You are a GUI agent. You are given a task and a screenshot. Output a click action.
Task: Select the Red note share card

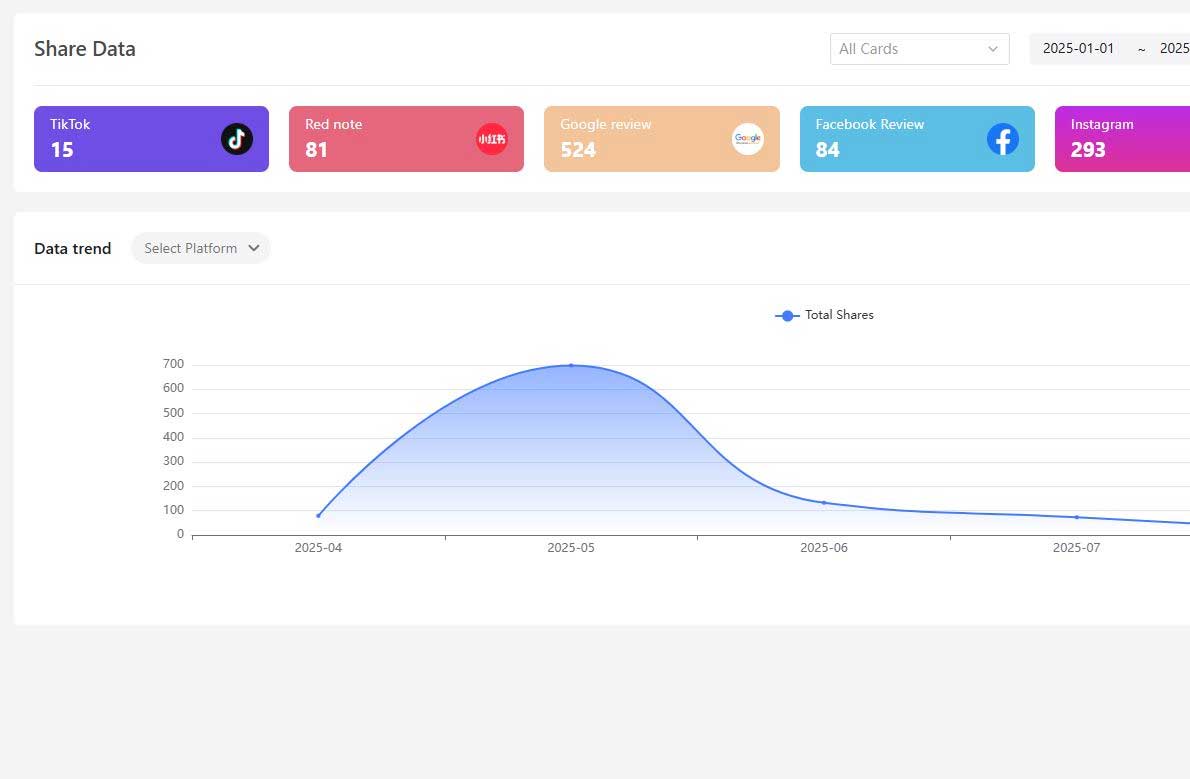click(x=406, y=139)
